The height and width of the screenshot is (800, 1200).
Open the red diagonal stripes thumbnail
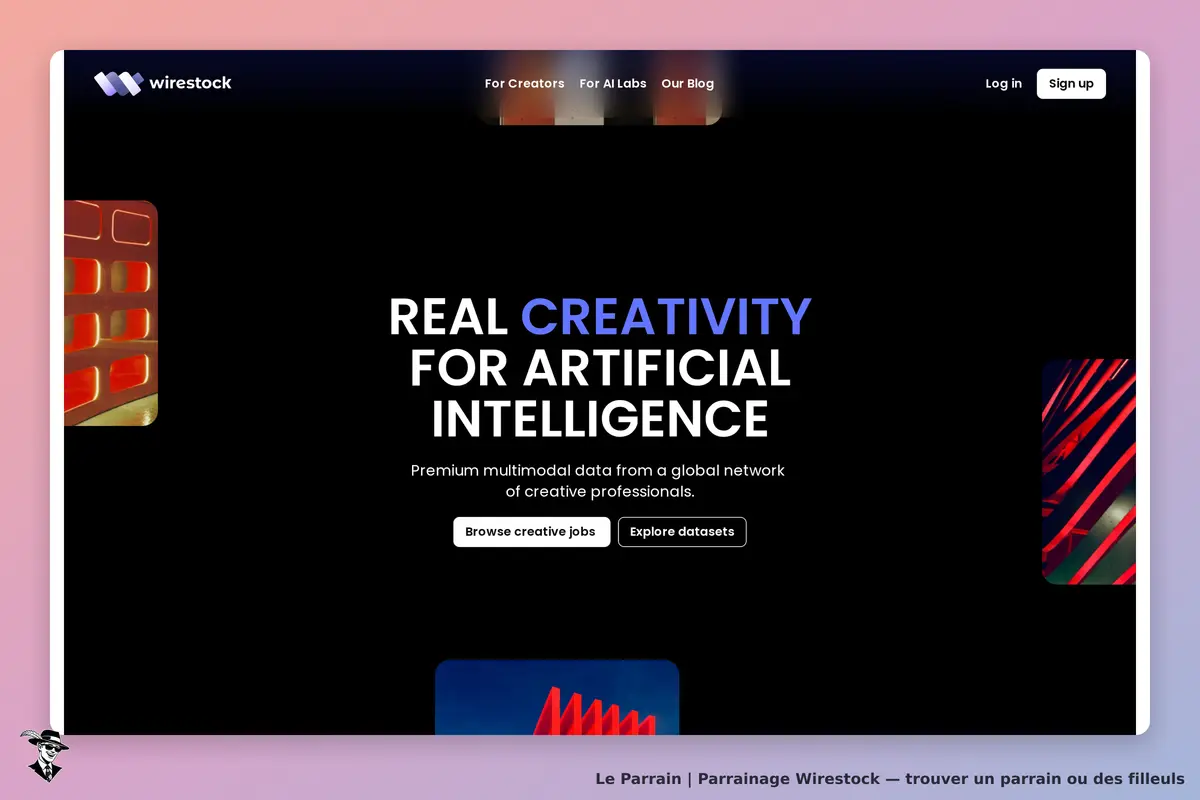[1089, 471]
